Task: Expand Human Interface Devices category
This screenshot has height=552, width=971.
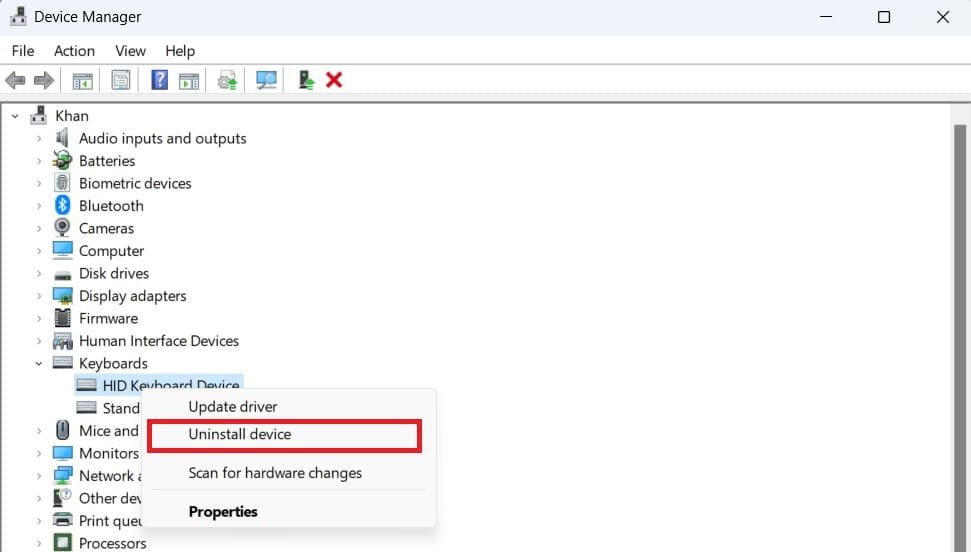Action: point(39,341)
